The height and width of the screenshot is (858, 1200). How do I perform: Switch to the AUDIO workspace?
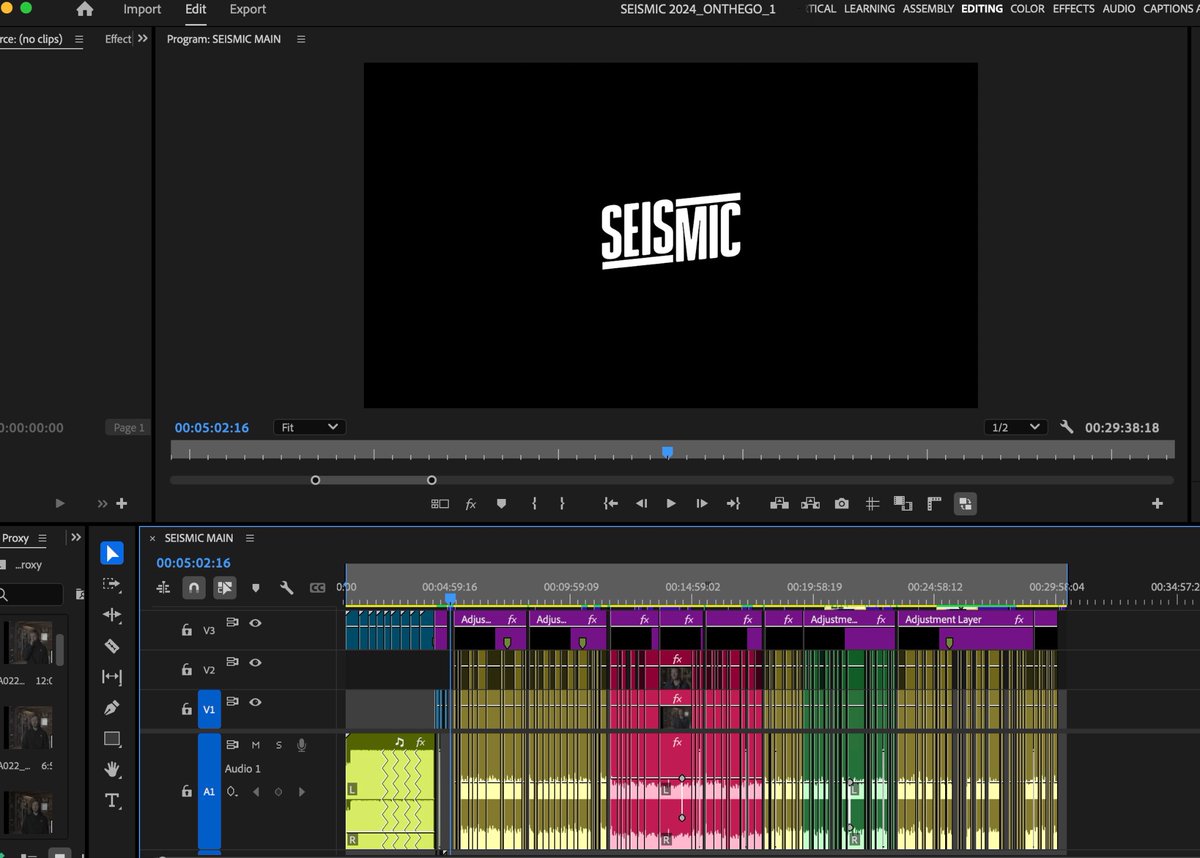pyautogui.click(x=1119, y=9)
